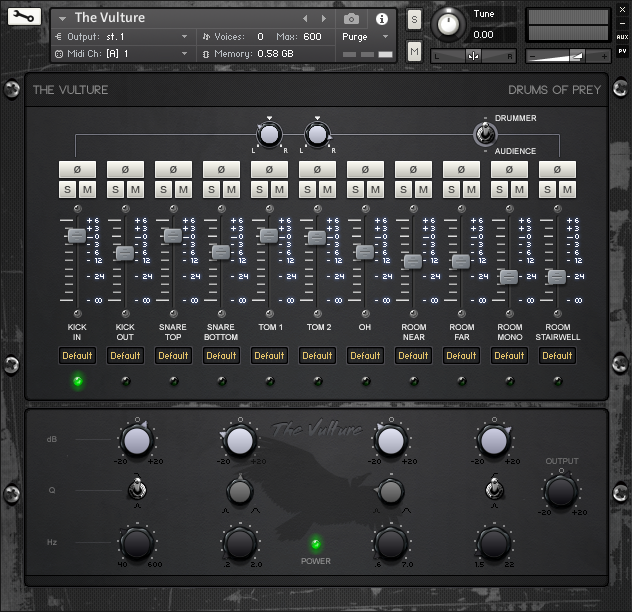Click the Tune knob

(x=450, y=23)
